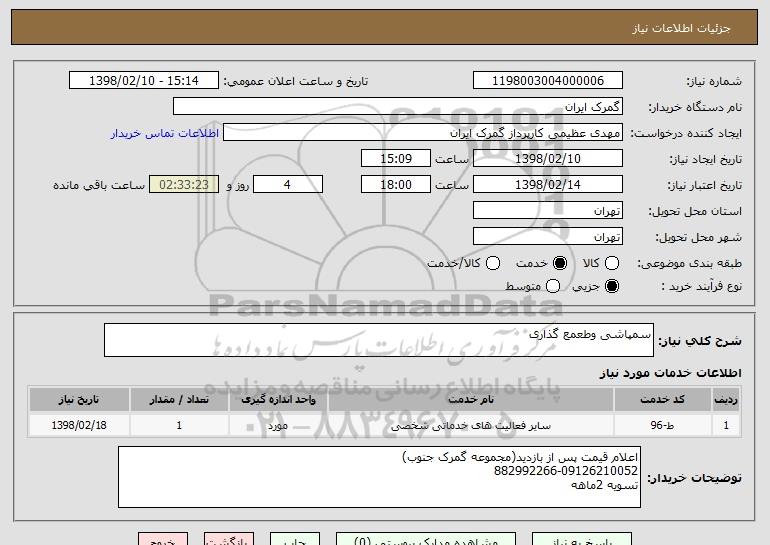The width and height of the screenshot is (770, 545).
Task: Click the buyer notes text area
Action: point(379,477)
